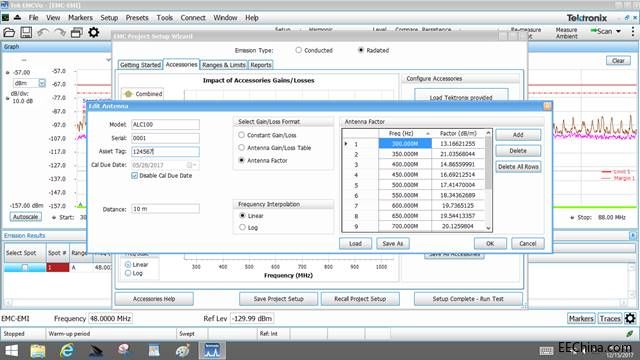The image size is (640, 360).
Task: Open the Markers menu
Action: point(80,18)
